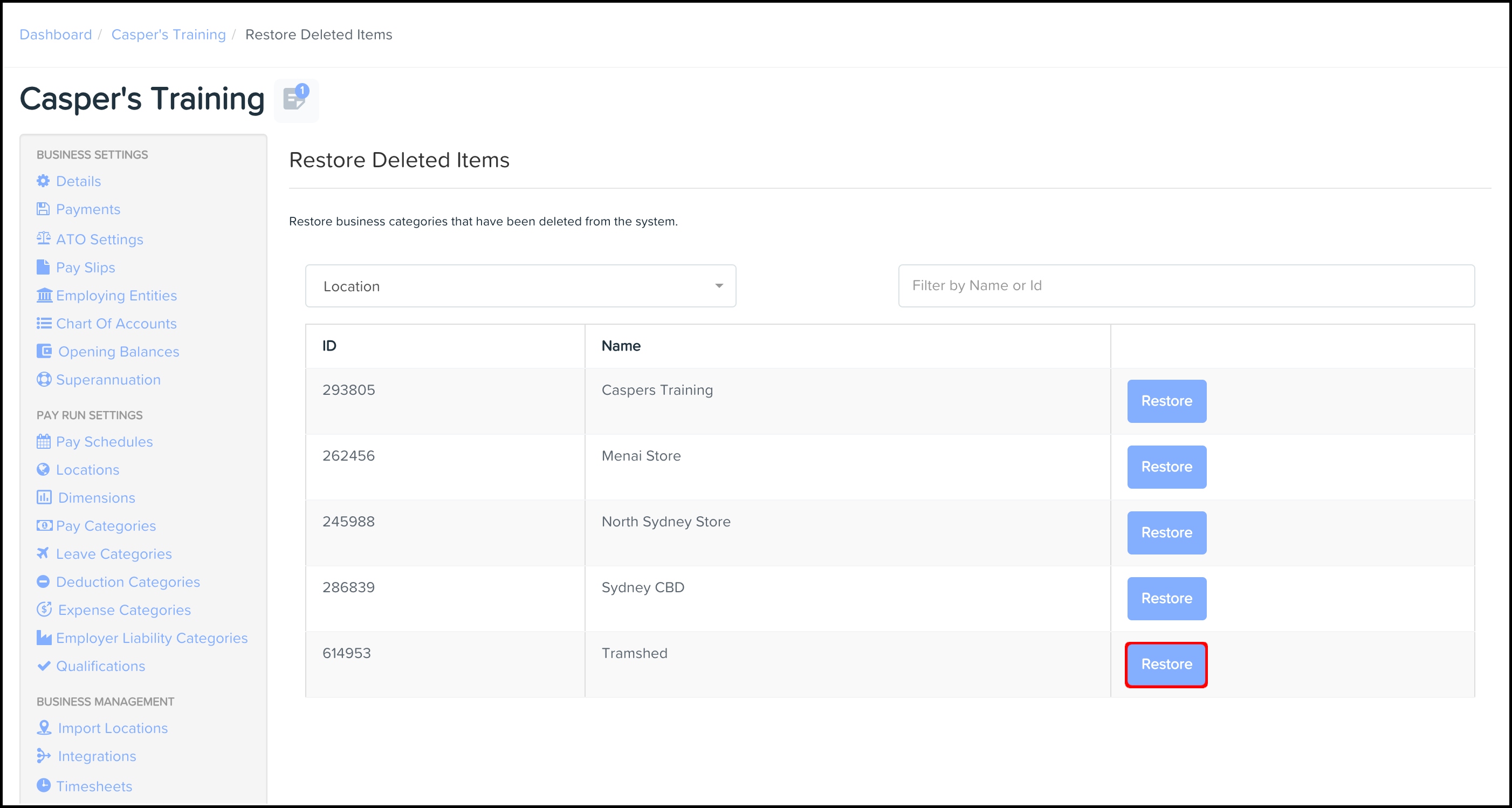Focus the Filter by Name or Id field
The height and width of the screenshot is (808, 1512).
click(x=1186, y=286)
